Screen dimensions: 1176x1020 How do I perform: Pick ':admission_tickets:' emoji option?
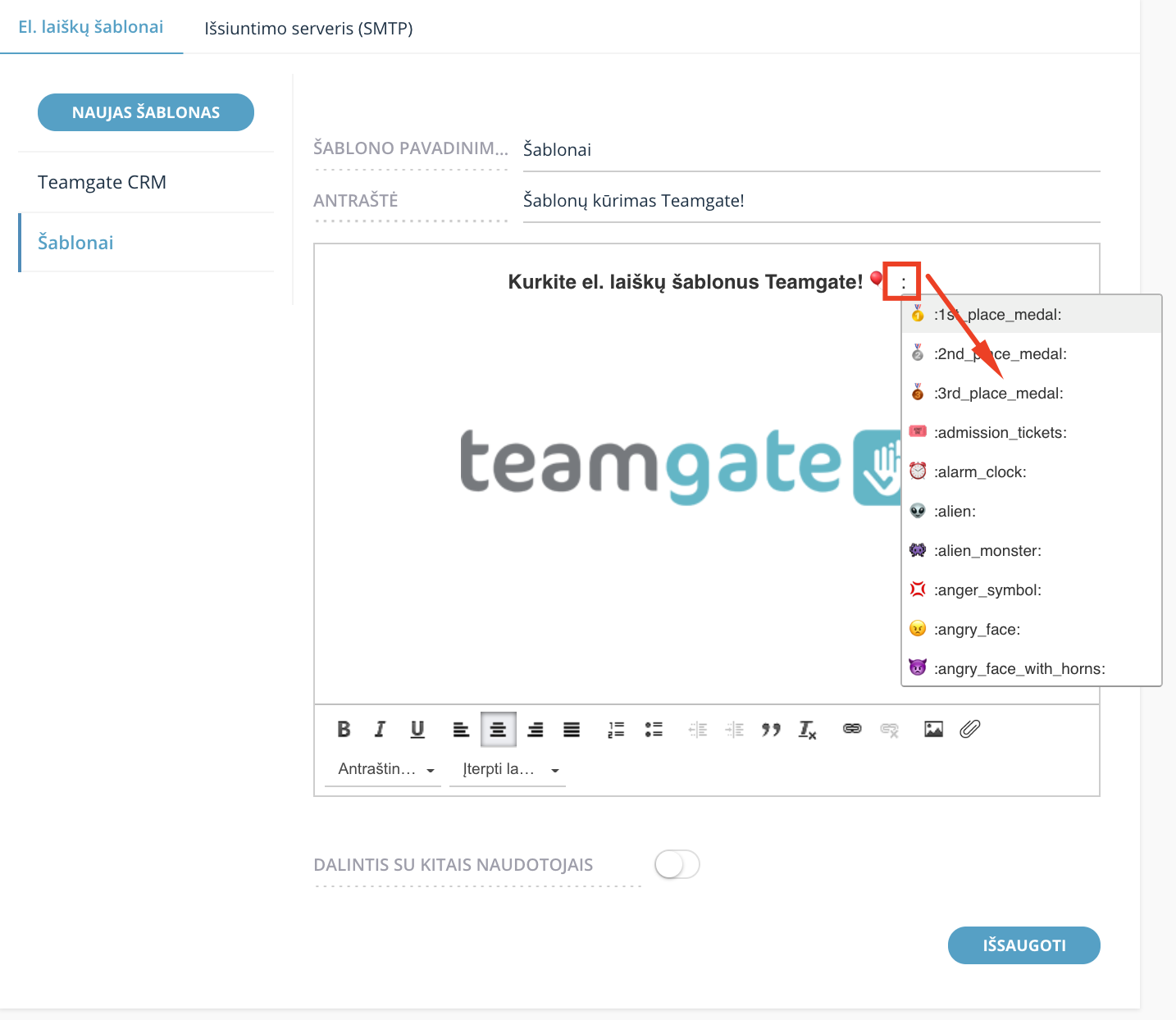click(1032, 433)
